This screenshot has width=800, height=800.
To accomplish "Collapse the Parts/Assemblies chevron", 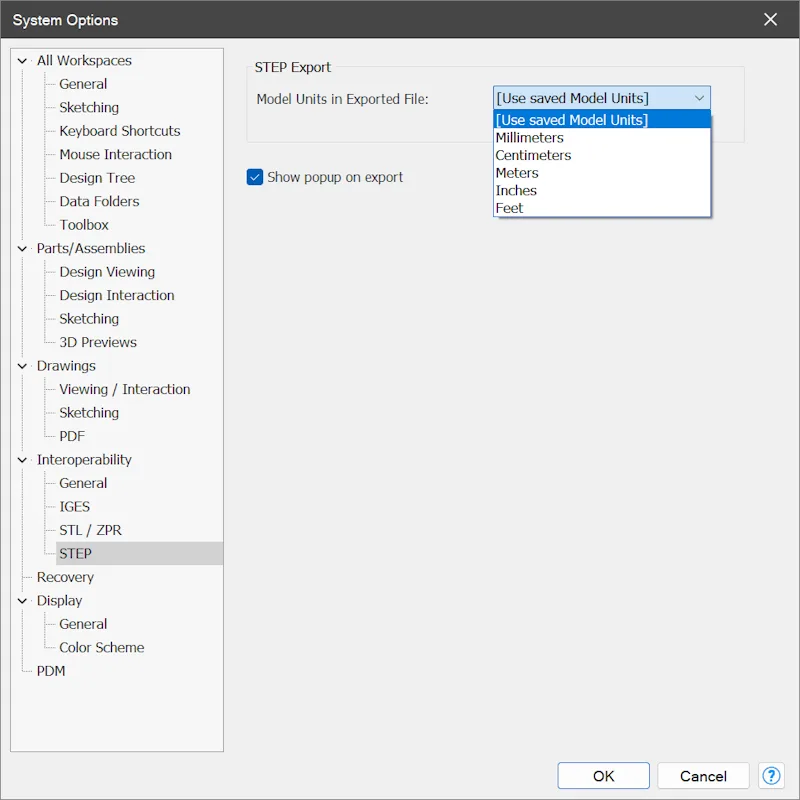I will pyautogui.click(x=22, y=248).
